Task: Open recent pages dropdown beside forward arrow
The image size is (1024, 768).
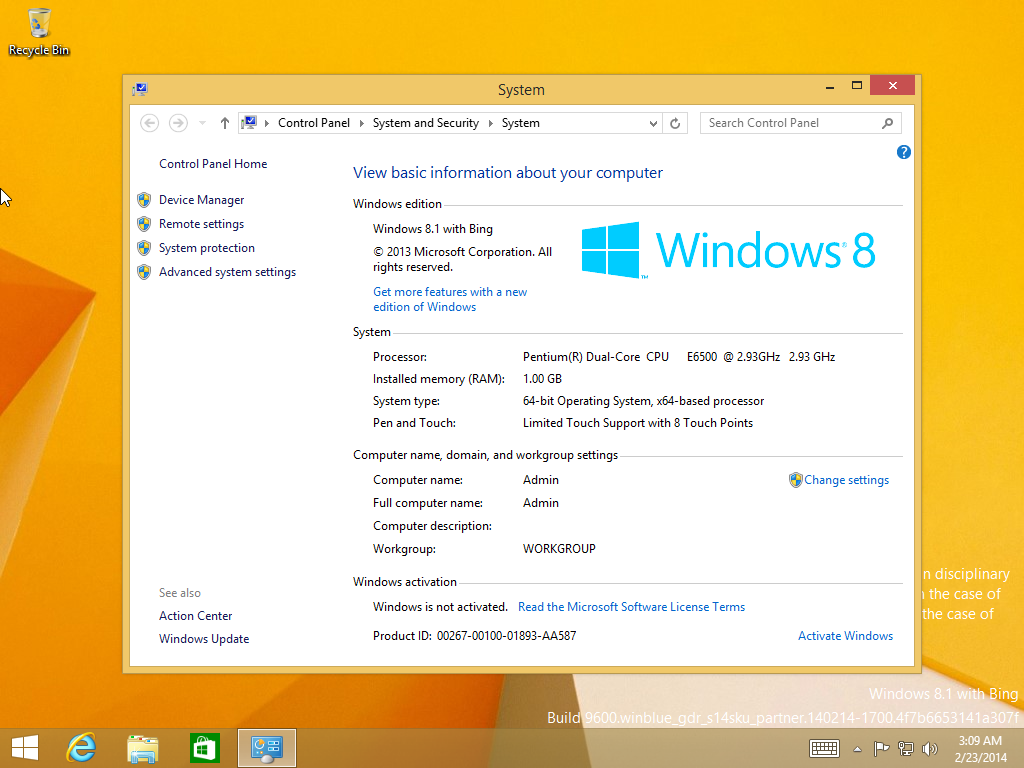Action: [201, 122]
